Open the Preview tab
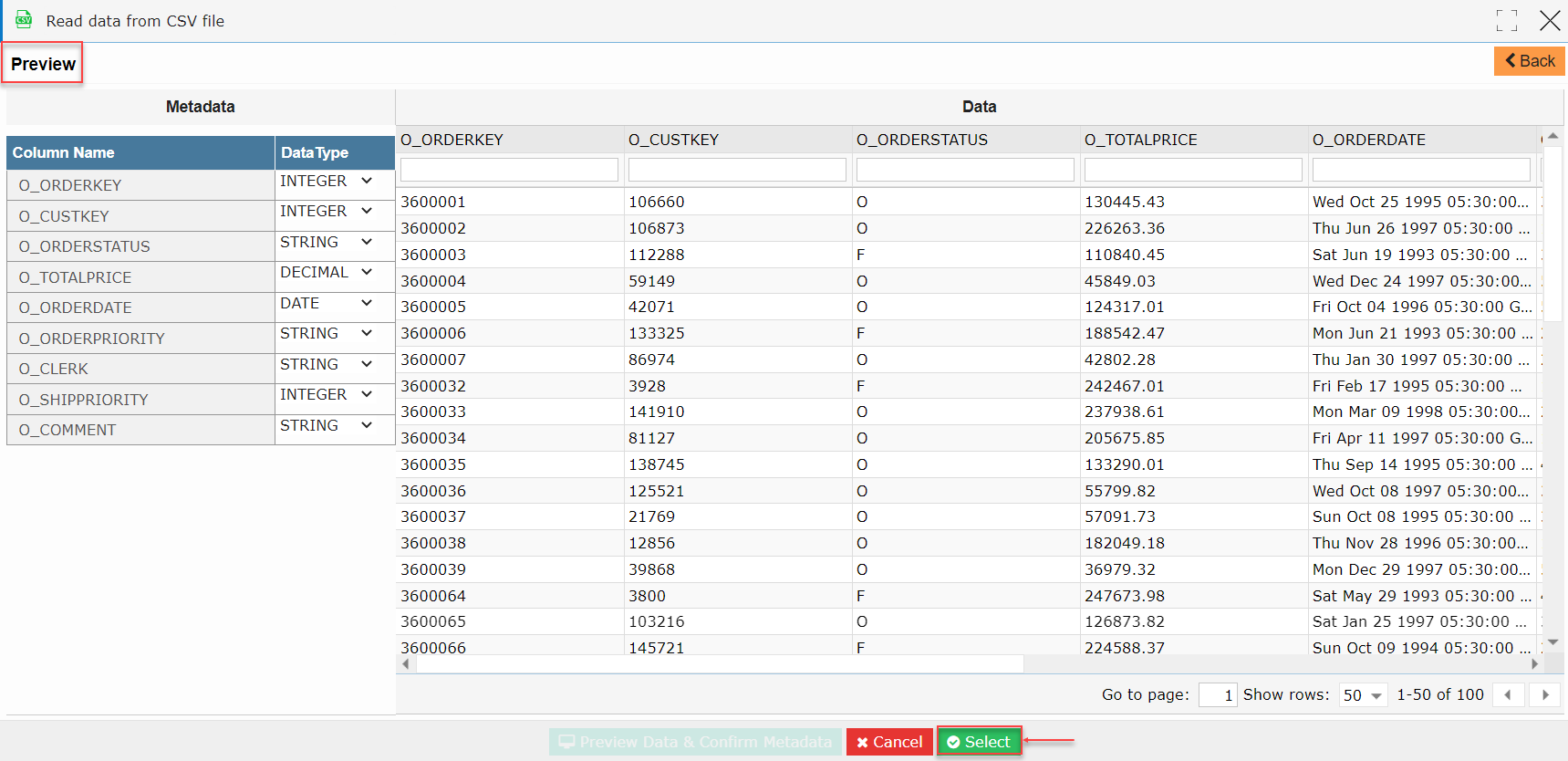The image size is (1568, 761). (43, 64)
